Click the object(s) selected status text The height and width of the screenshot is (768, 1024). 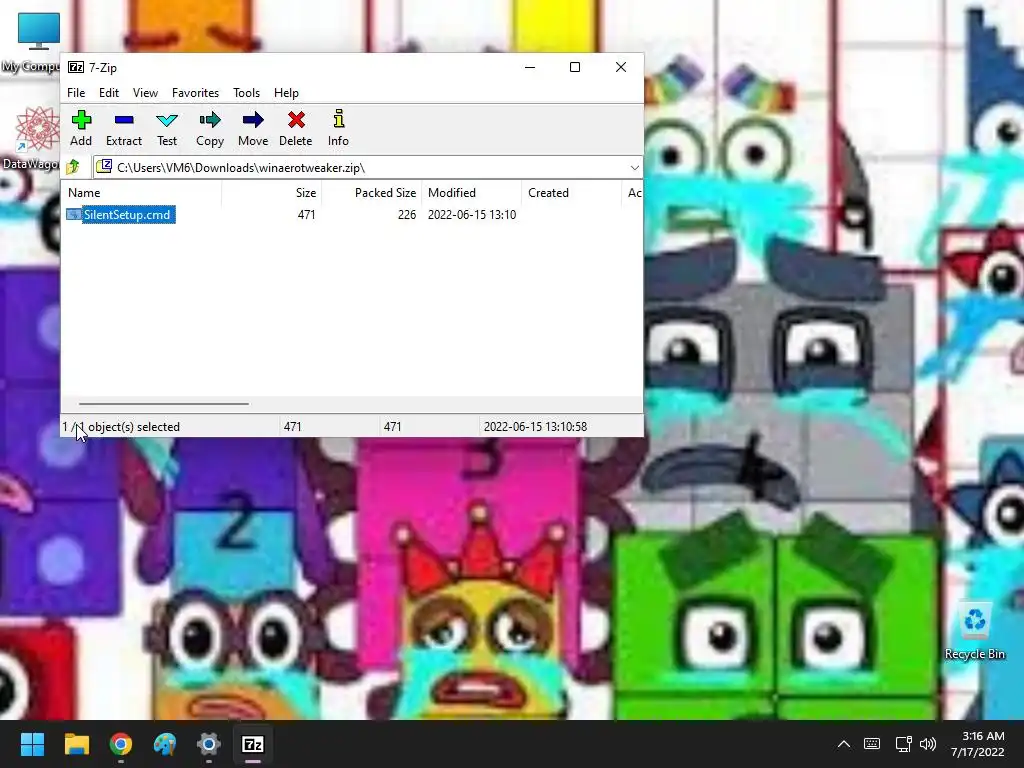click(x=121, y=426)
